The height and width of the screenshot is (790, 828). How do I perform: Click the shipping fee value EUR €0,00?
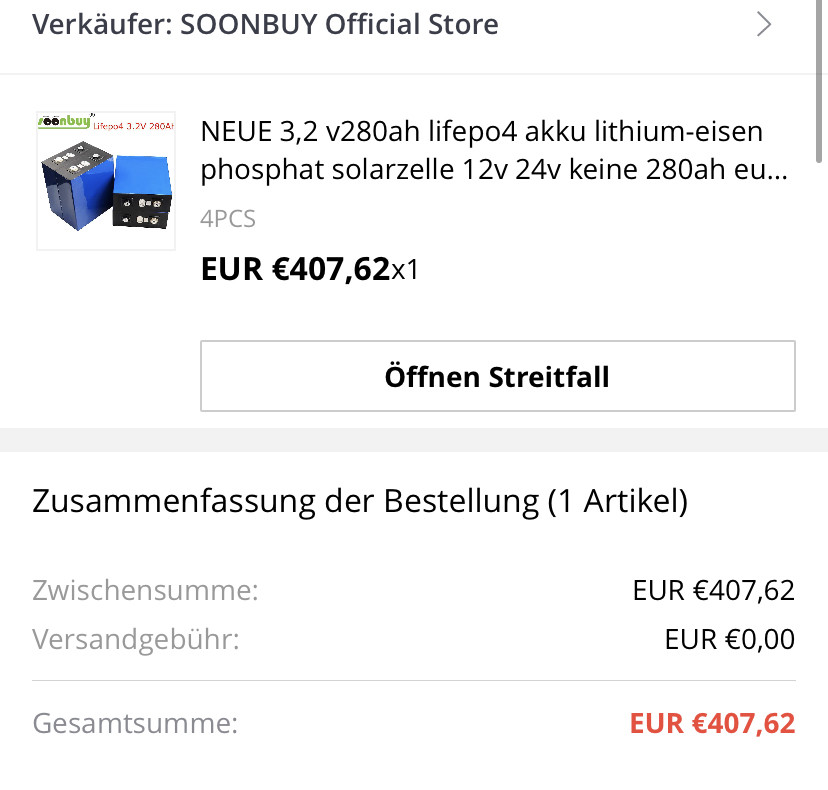tap(730, 639)
